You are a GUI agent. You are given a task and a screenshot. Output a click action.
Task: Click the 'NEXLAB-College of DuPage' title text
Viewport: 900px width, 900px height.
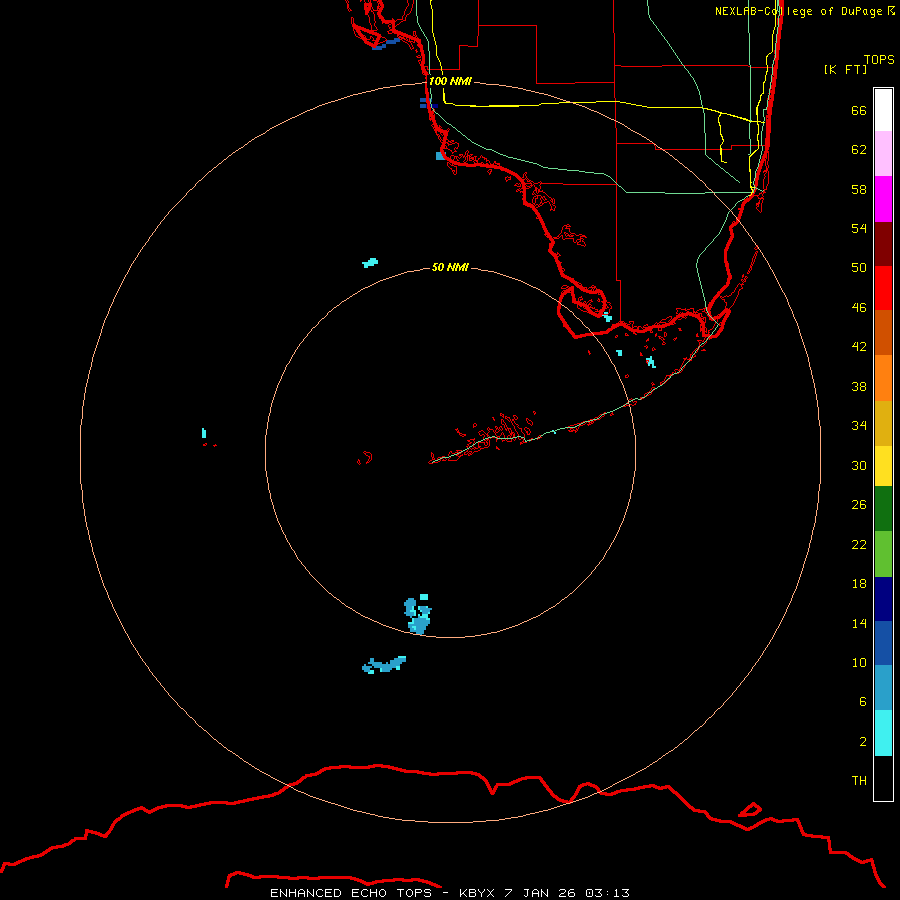[x=798, y=11]
